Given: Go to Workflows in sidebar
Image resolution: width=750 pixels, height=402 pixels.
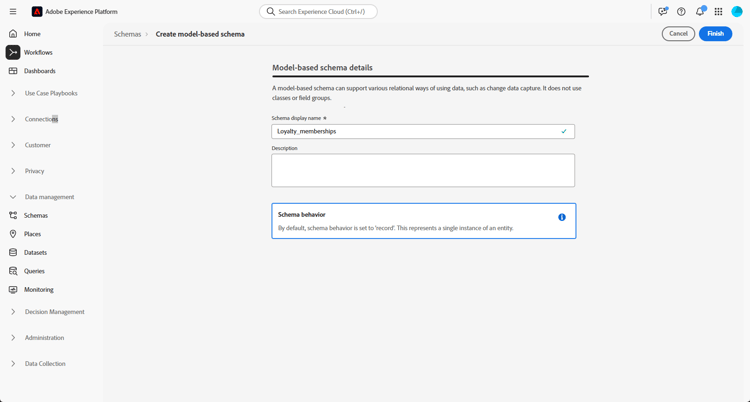Looking at the screenshot, I should click(x=38, y=52).
